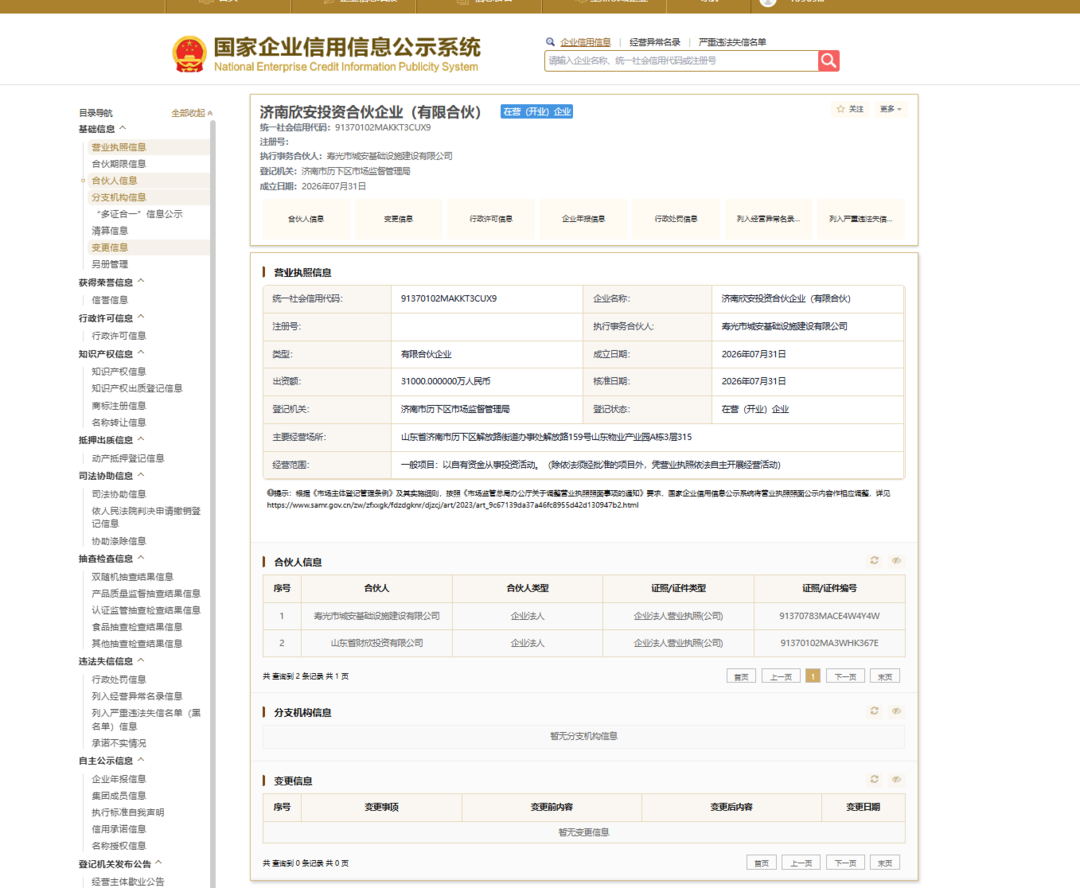Screen dimensions: 1080x888
Task: Go to 清算信息 in sidebar
Action: coord(110,231)
